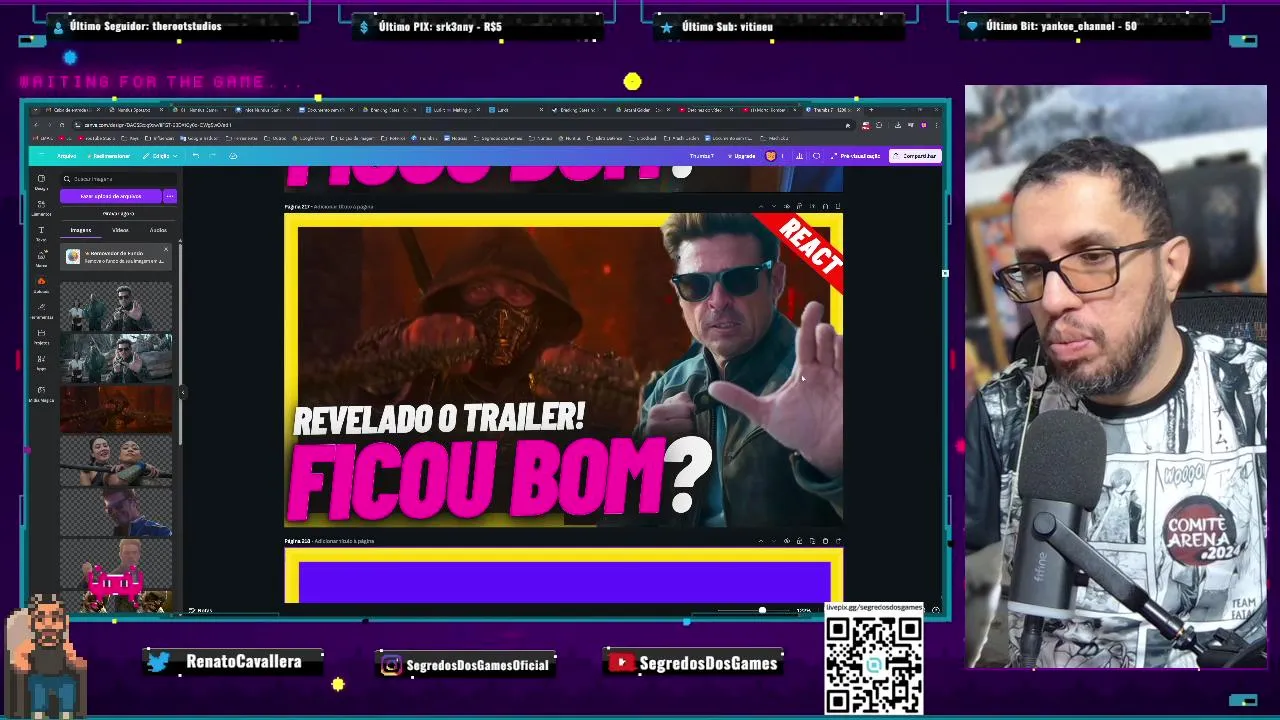Select the FICOU BOM text on page 217
The width and height of the screenshot is (1280, 720).
pos(476,480)
